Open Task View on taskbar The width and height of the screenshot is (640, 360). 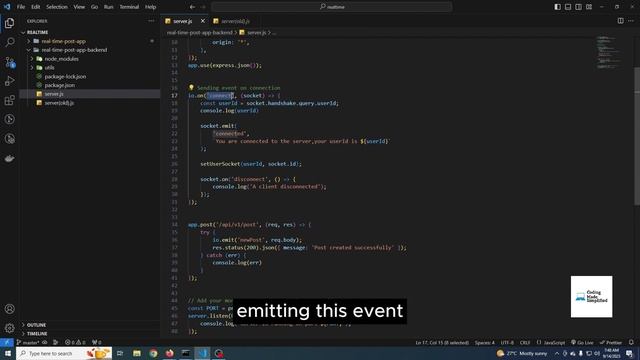tap(120, 353)
